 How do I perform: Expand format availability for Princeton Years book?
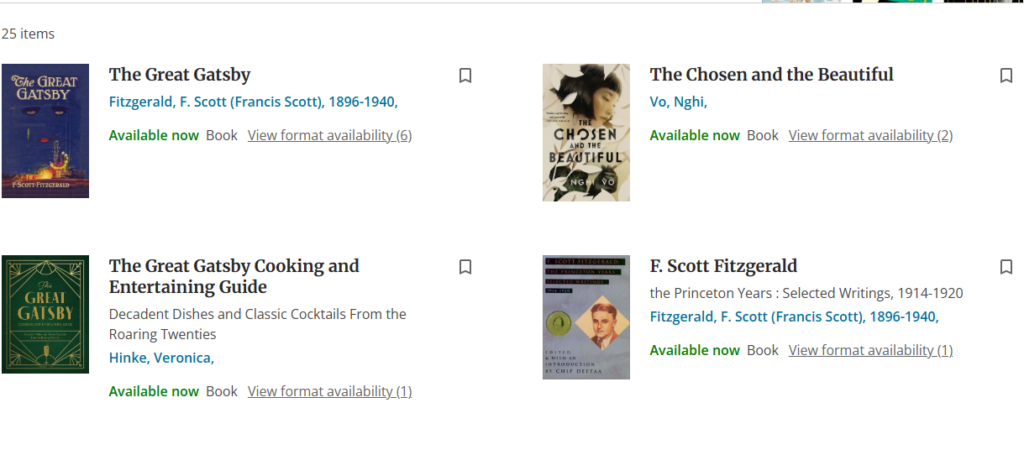[870, 350]
